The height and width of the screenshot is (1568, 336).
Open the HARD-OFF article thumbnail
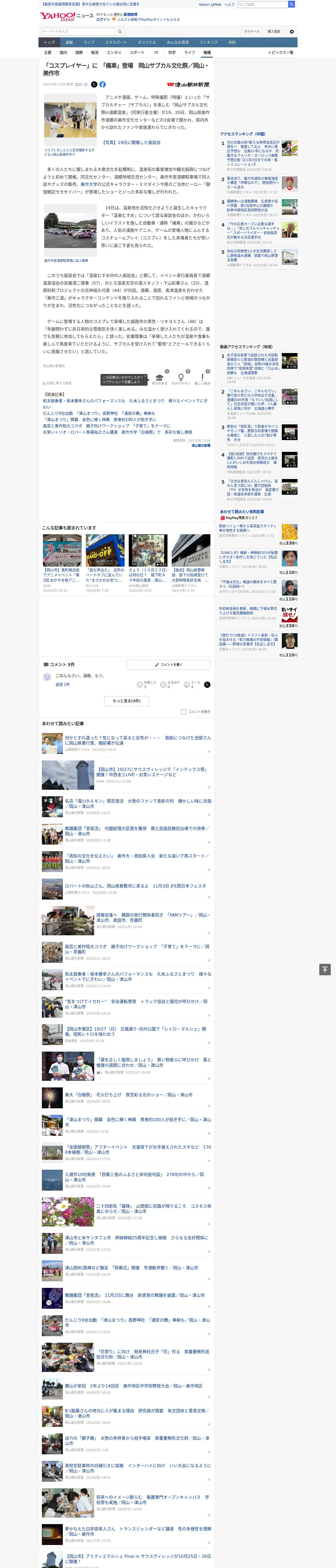coord(105,551)
